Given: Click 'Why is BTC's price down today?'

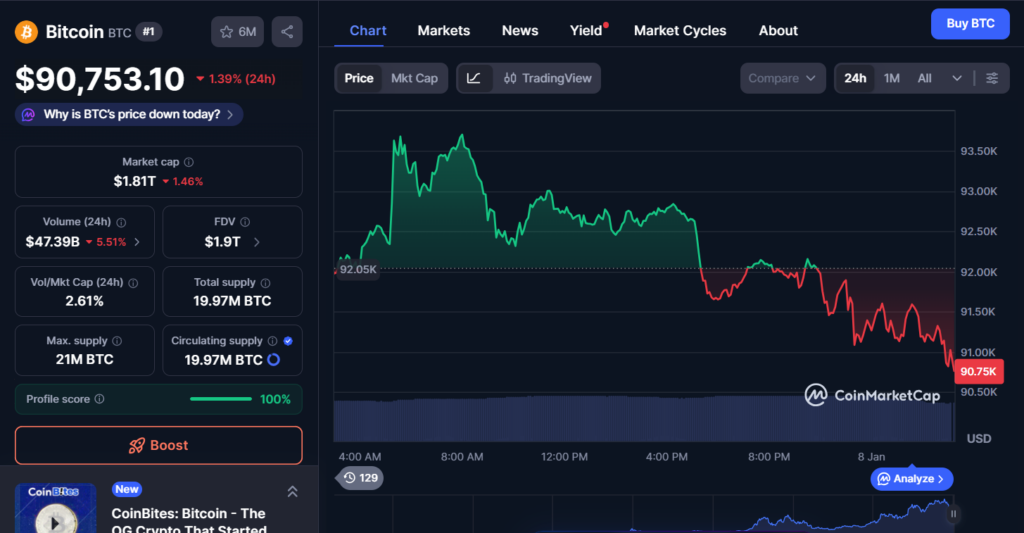Looking at the screenshot, I should (x=129, y=115).
